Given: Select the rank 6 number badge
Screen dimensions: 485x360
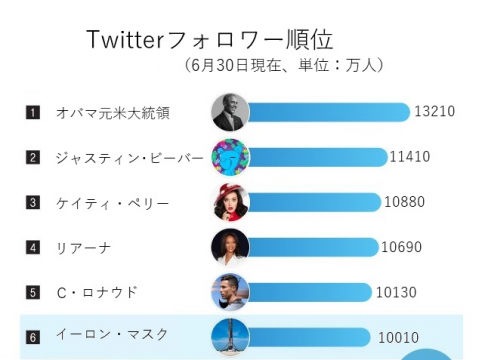Looking at the screenshot, I should tap(33, 337).
